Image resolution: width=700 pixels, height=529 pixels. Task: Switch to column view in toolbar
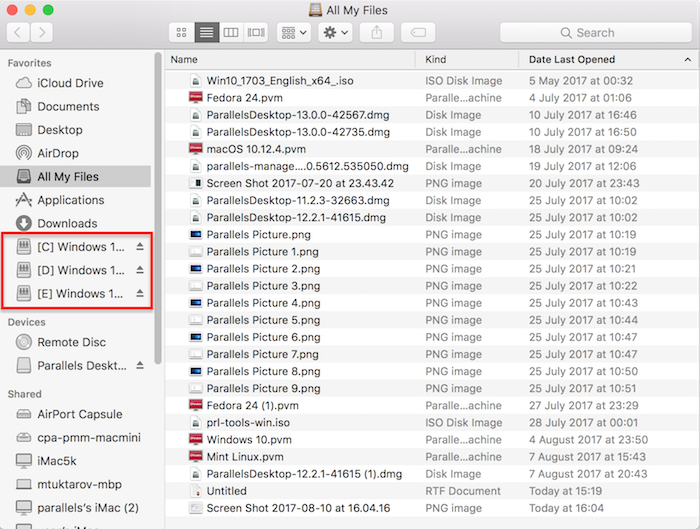(x=231, y=33)
